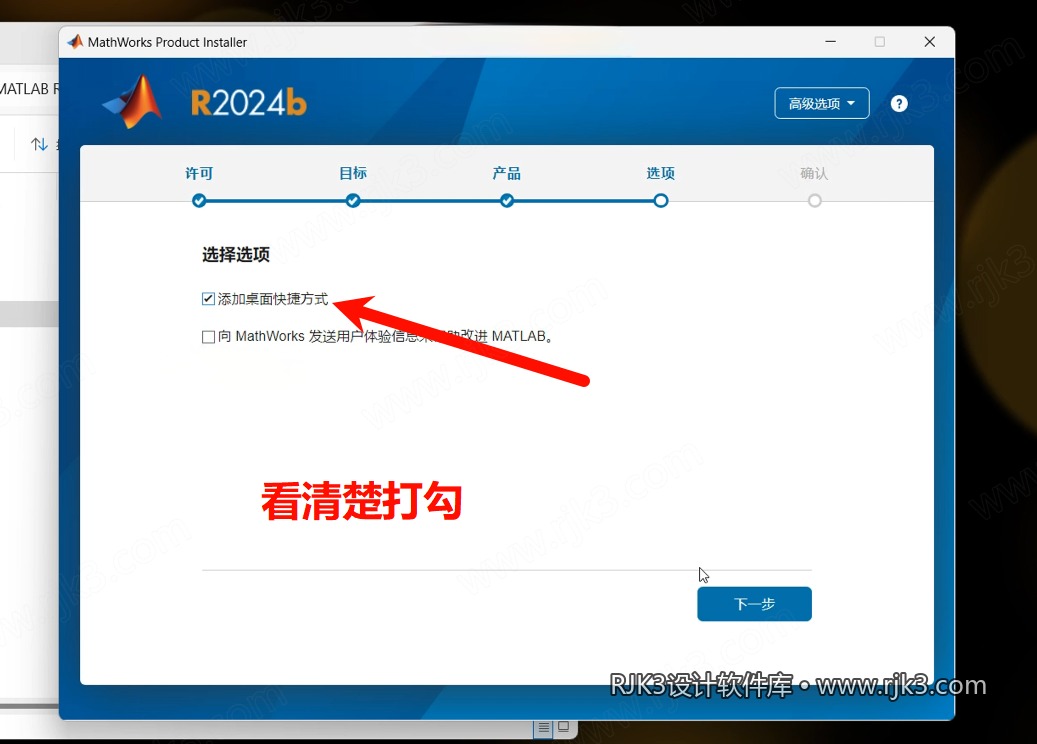This screenshot has width=1037, height=744.
Task: Click the MATLAB logo in header
Action: [134, 101]
